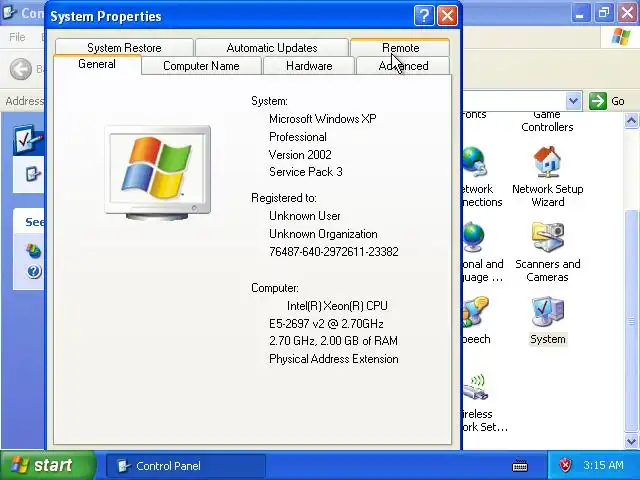Open the Advanced tab

[x=403, y=66]
